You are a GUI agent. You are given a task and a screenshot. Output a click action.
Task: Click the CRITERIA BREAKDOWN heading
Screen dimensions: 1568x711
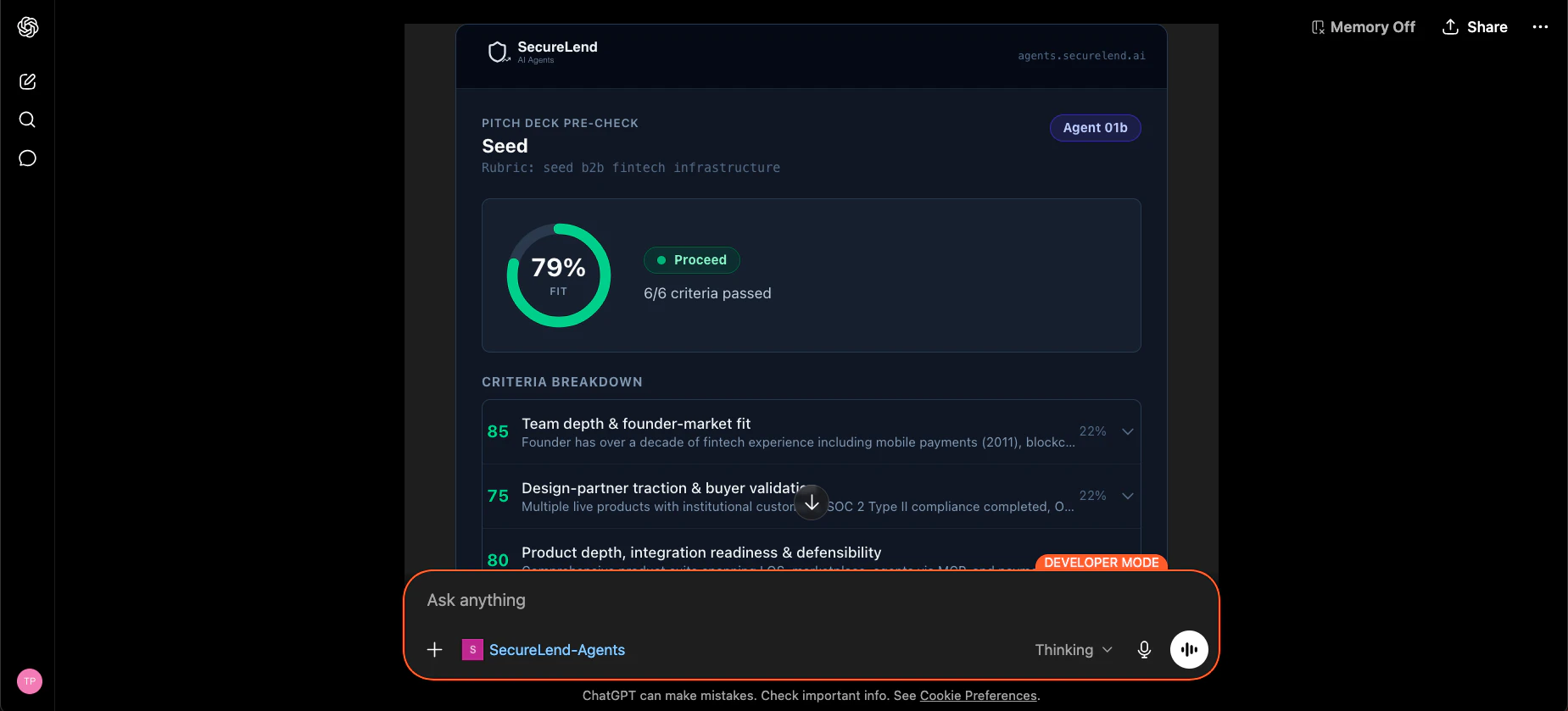point(562,382)
